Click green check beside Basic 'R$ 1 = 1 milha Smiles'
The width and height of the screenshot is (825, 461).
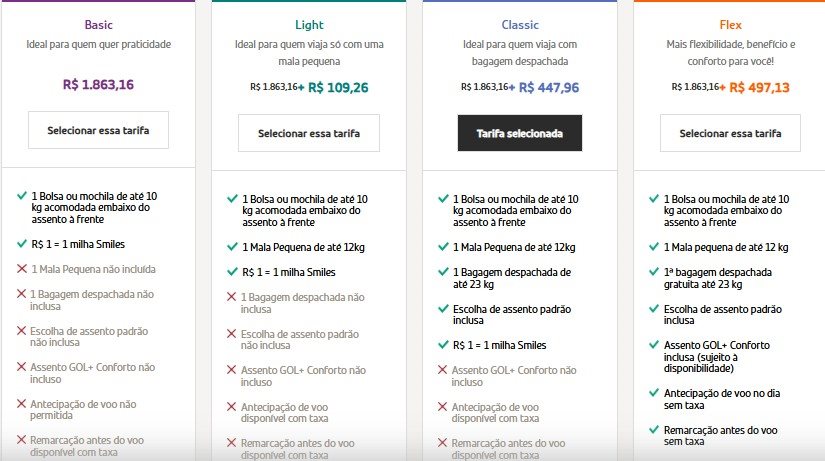click(22, 243)
